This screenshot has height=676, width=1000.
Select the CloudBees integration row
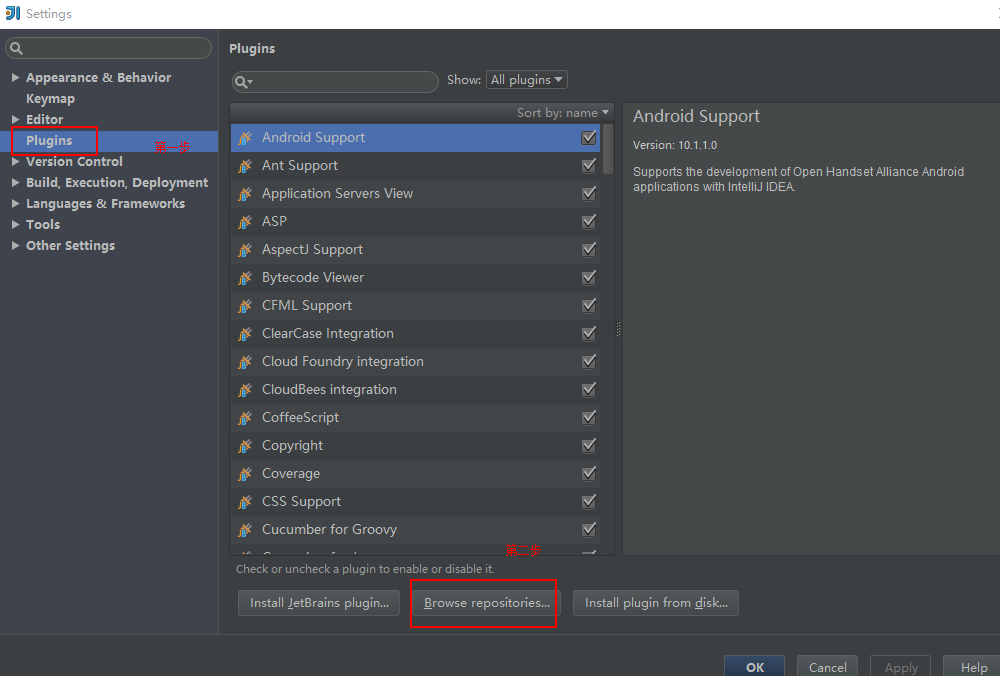pyautogui.click(x=415, y=390)
